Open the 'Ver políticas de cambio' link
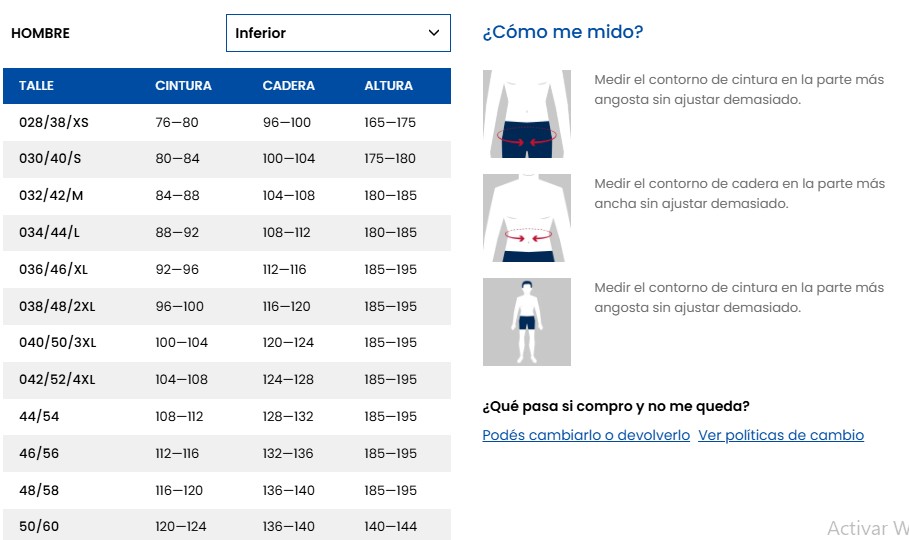The width and height of the screenshot is (909, 540). click(x=781, y=435)
